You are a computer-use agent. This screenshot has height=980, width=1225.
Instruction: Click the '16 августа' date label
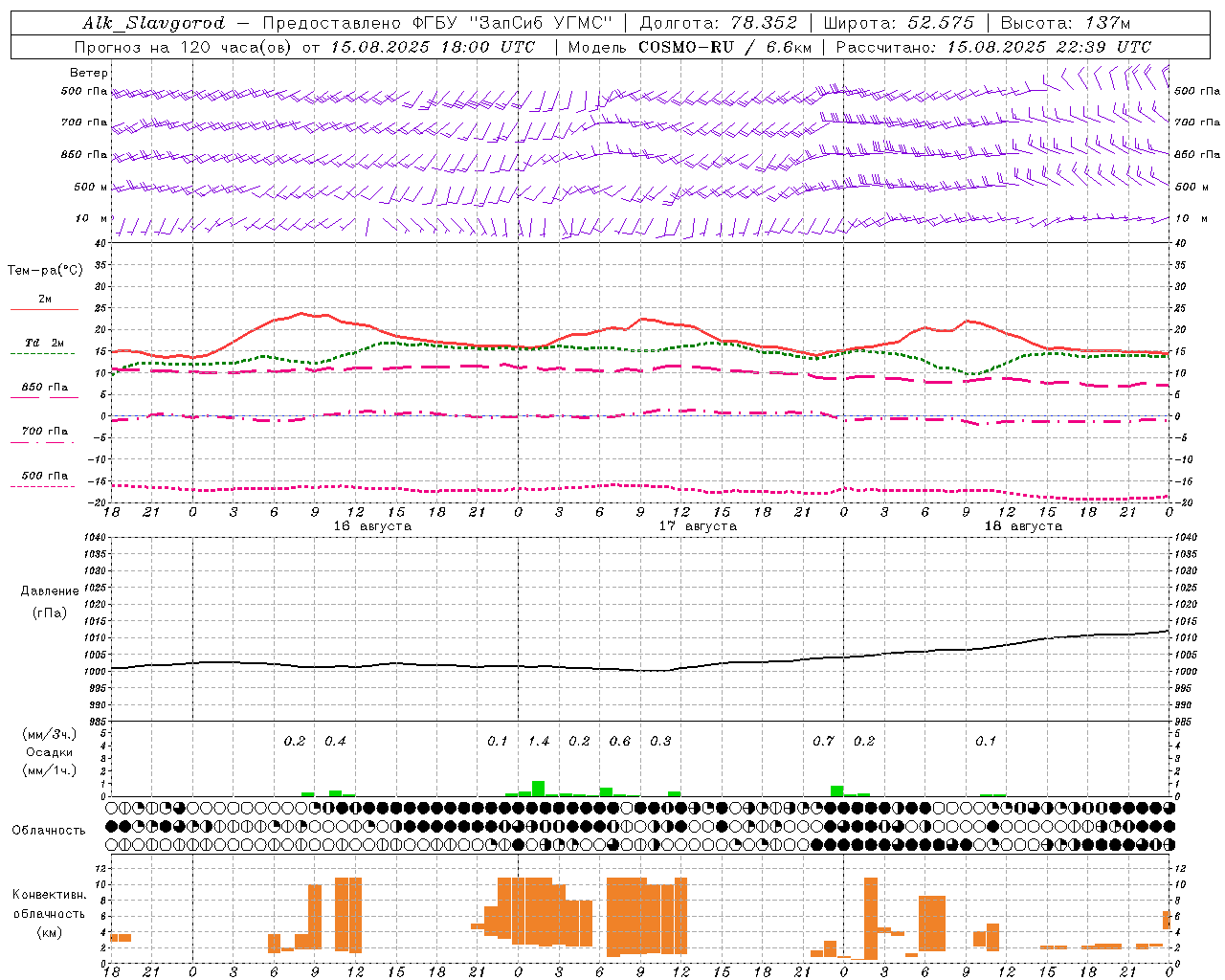click(372, 526)
